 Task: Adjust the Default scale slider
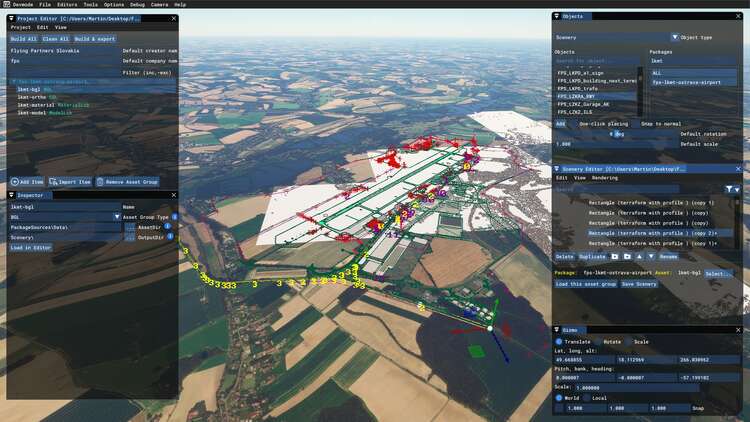(616, 144)
